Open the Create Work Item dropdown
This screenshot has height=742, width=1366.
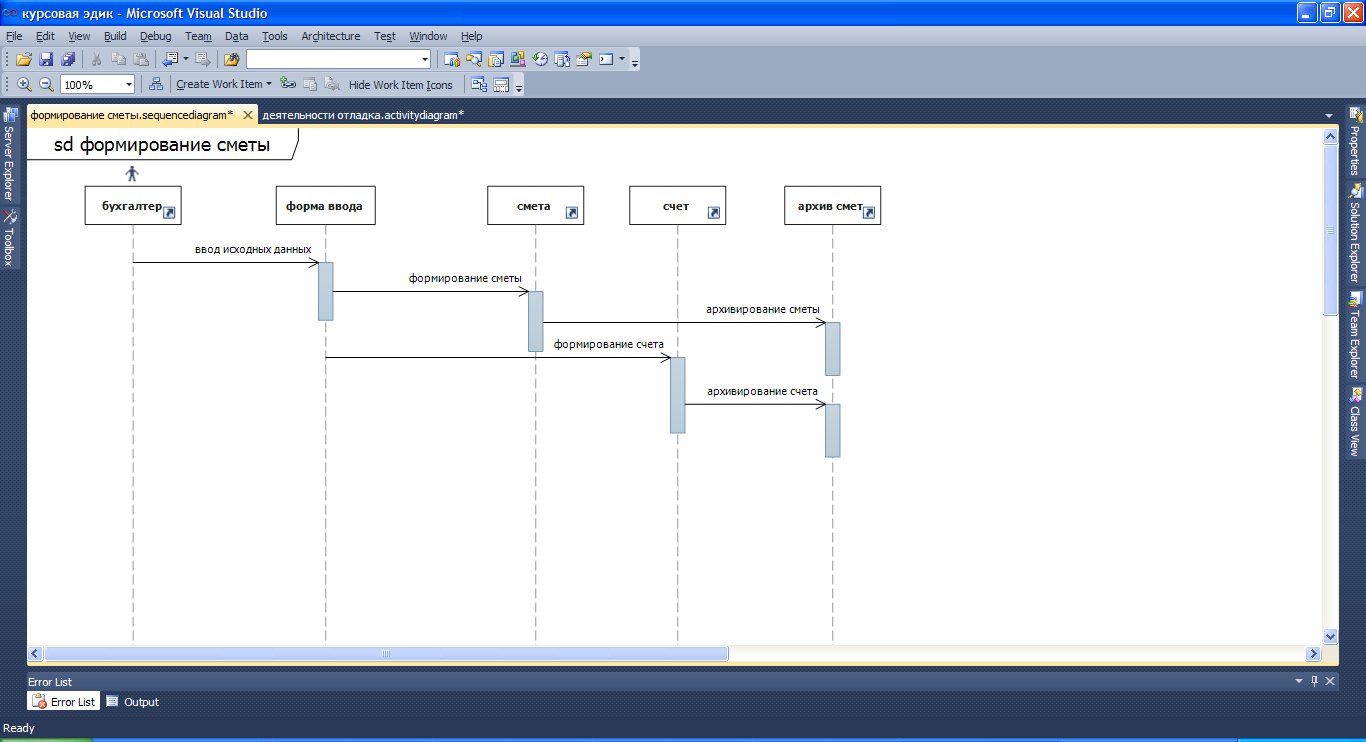pos(224,84)
